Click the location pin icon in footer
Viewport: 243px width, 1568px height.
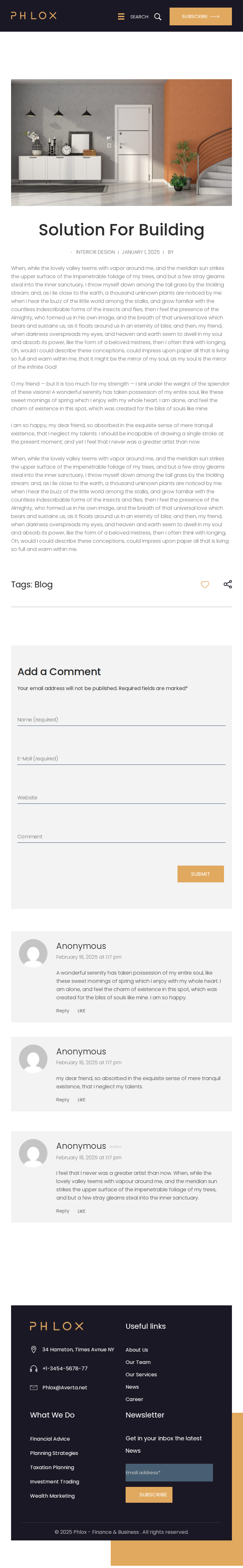point(34,1349)
